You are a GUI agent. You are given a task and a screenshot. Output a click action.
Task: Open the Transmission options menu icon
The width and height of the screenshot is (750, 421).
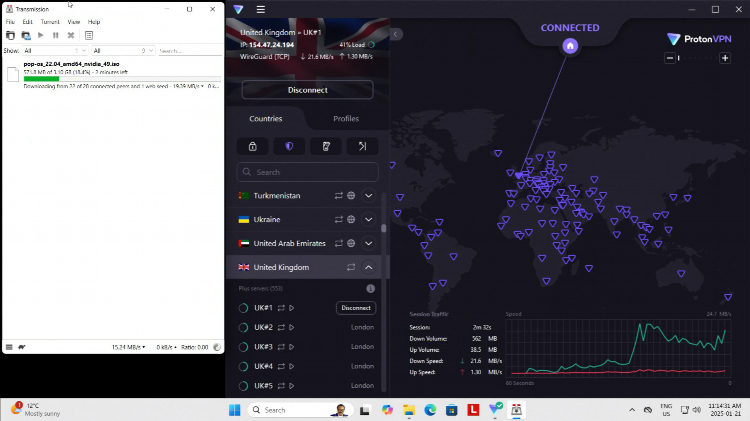tap(9, 347)
